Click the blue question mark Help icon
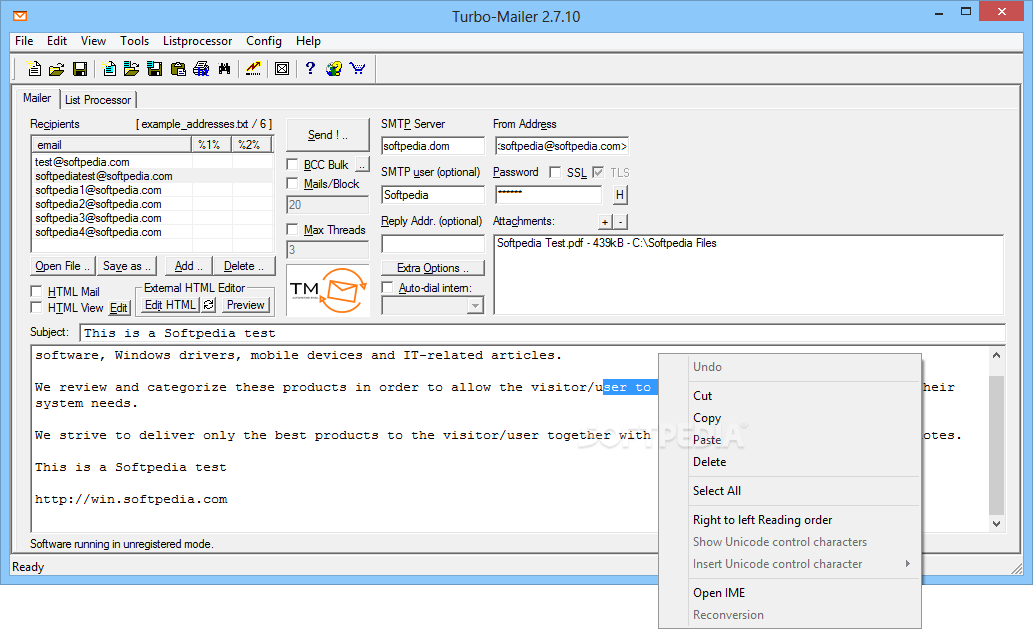 click(x=310, y=68)
